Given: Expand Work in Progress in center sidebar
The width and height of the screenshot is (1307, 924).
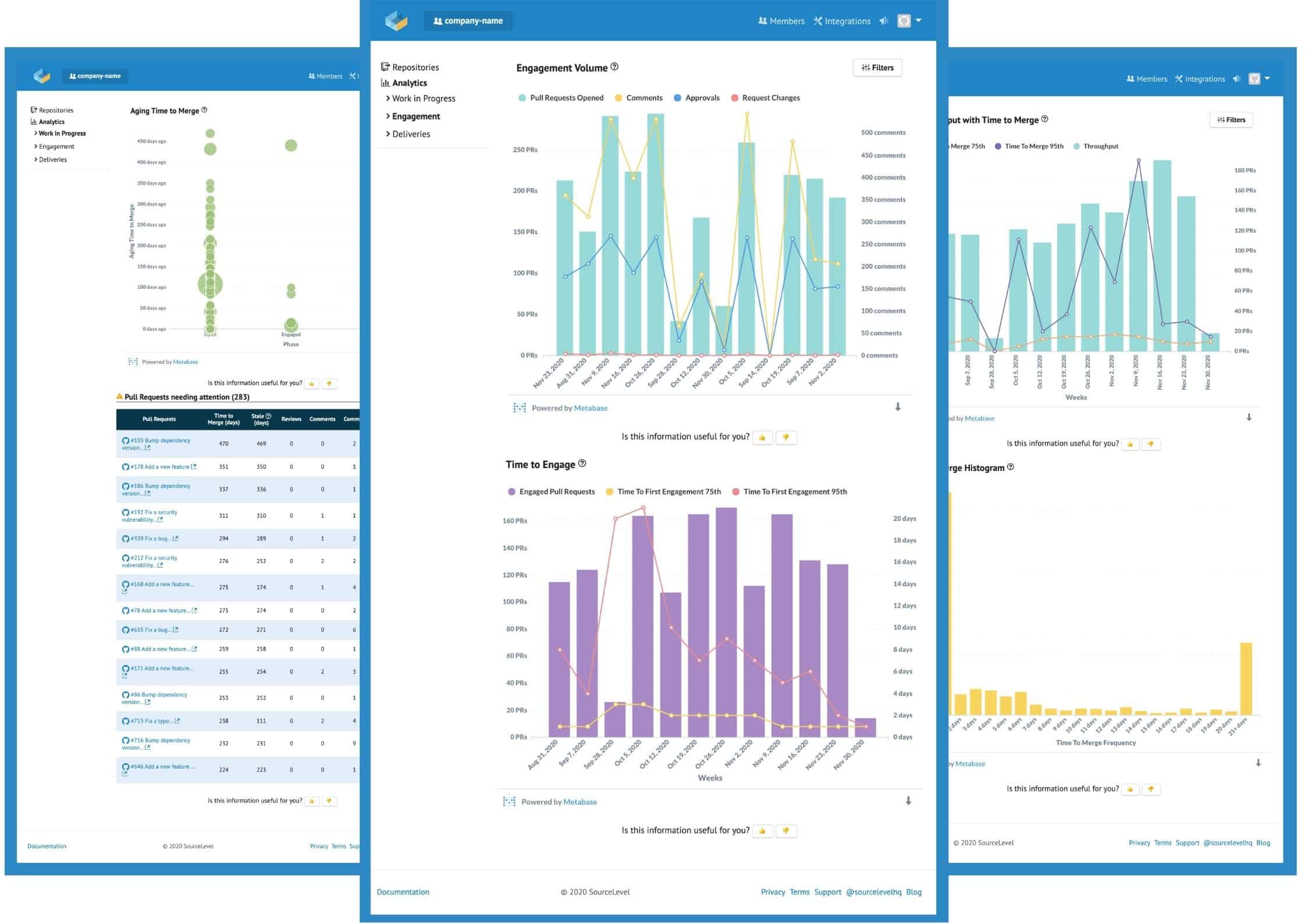Looking at the screenshot, I should coord(420,98).
